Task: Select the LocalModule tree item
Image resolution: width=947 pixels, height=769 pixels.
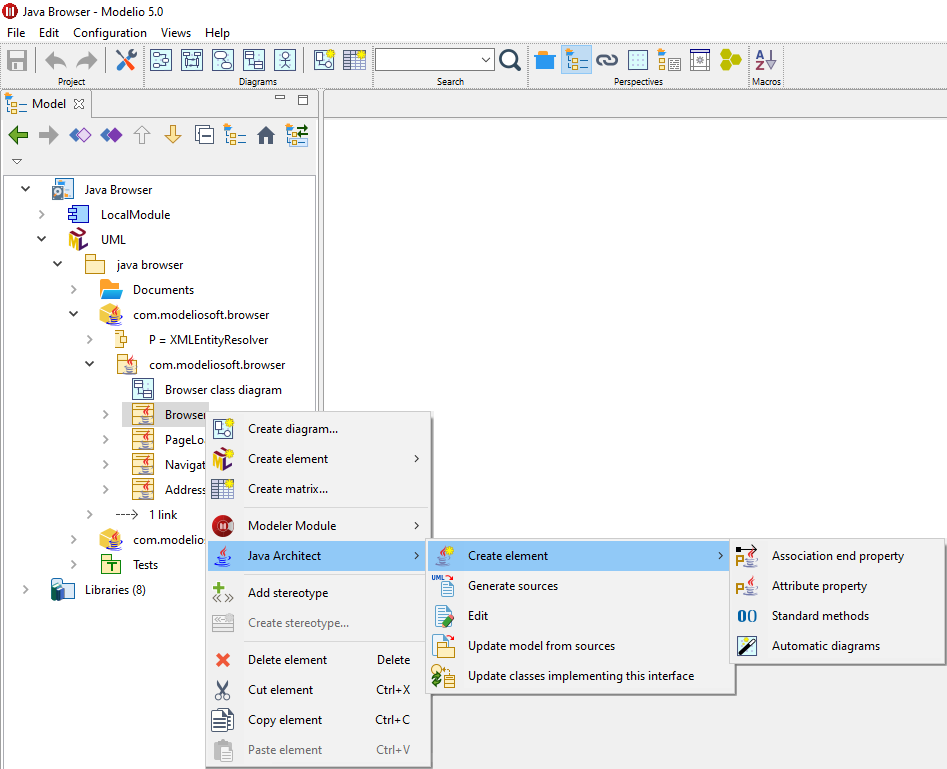Action: click(x=135, y=214)
